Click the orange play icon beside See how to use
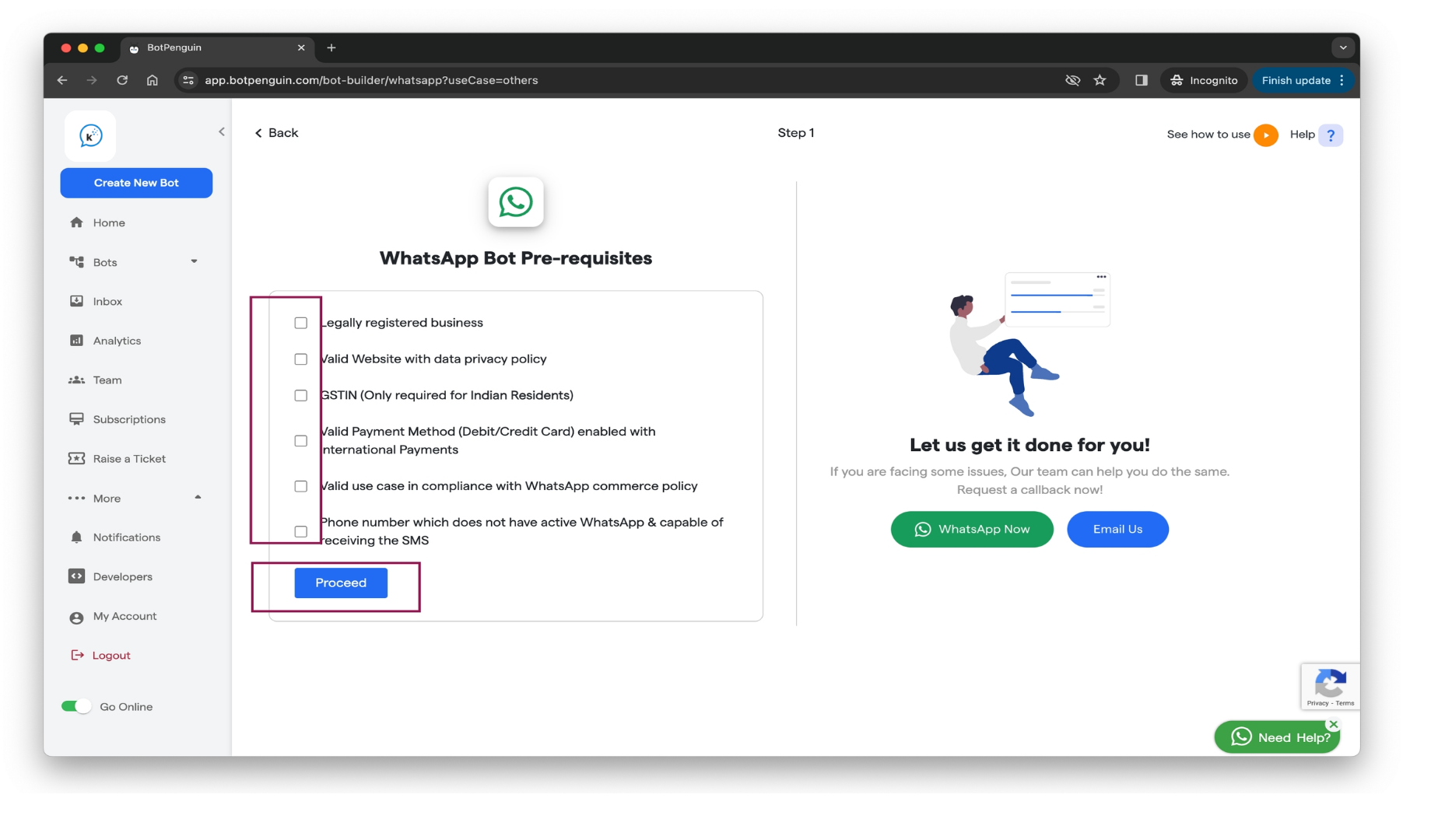 coord(1265,135)
